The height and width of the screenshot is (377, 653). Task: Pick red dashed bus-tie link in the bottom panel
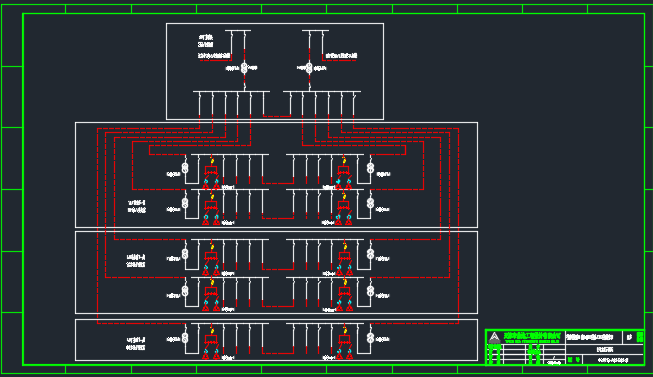coord(278,353)
